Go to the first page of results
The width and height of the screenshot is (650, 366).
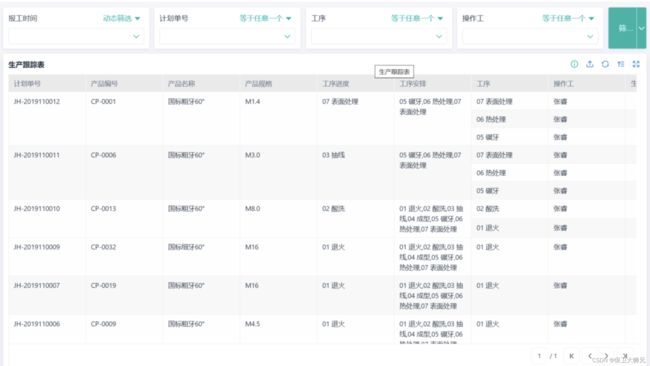[572, 356]
